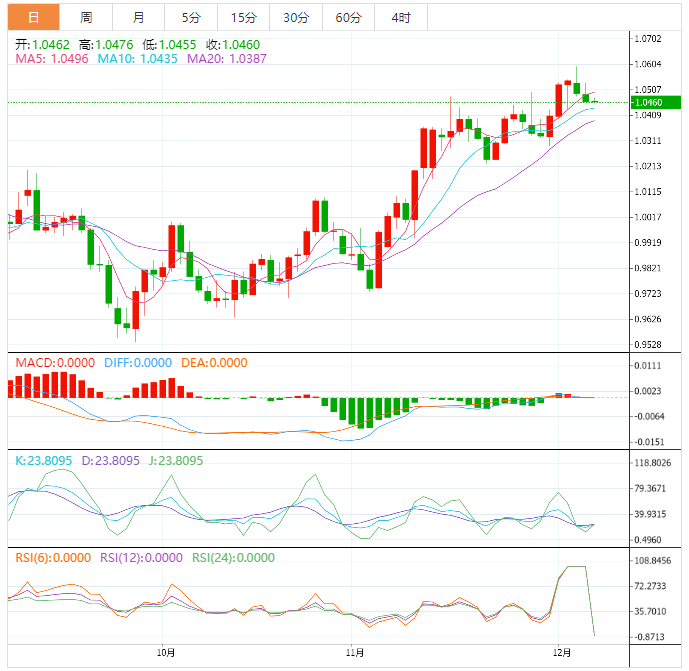Select the 15分 interval tab
The height and width of the screenshot is (671, 689).
[243, 18]
